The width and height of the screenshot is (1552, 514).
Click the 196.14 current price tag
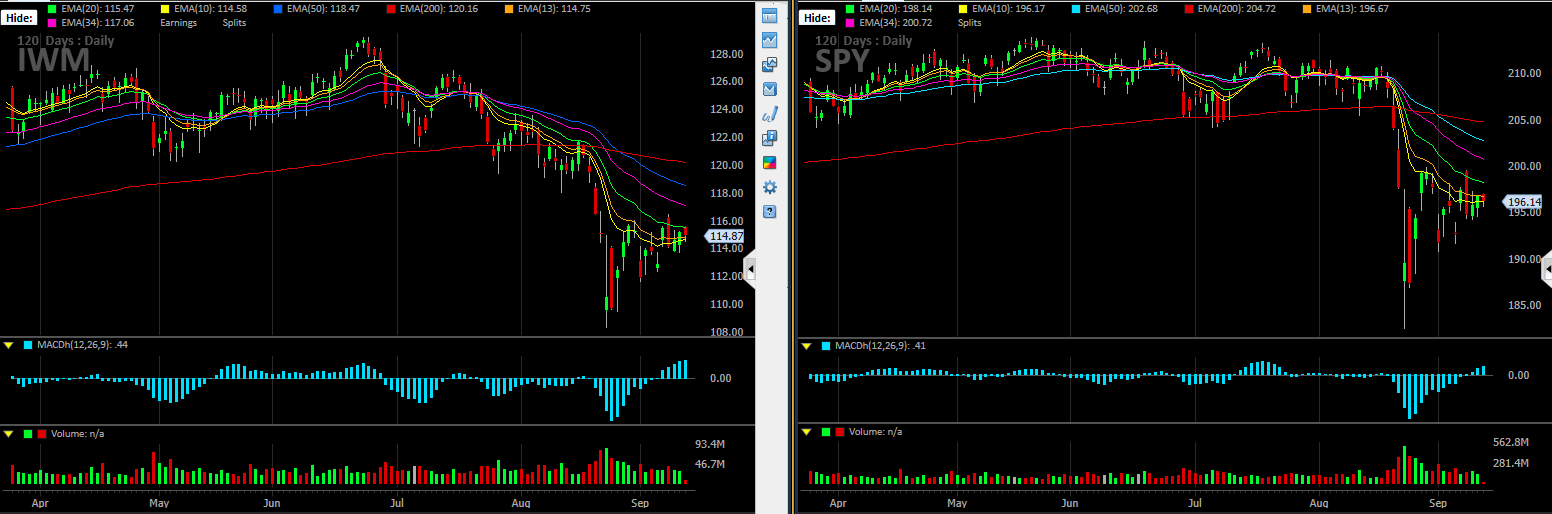click(x=1522, y=202)
